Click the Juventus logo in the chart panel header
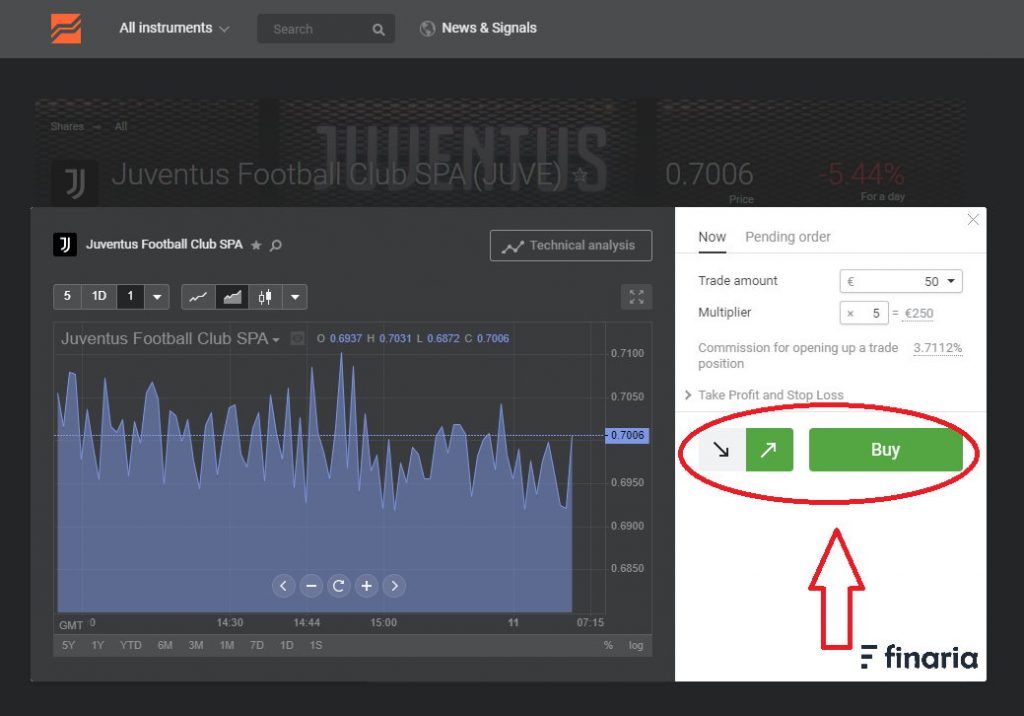The height and width of the screenshot is (716, 1024). [65, 244]
